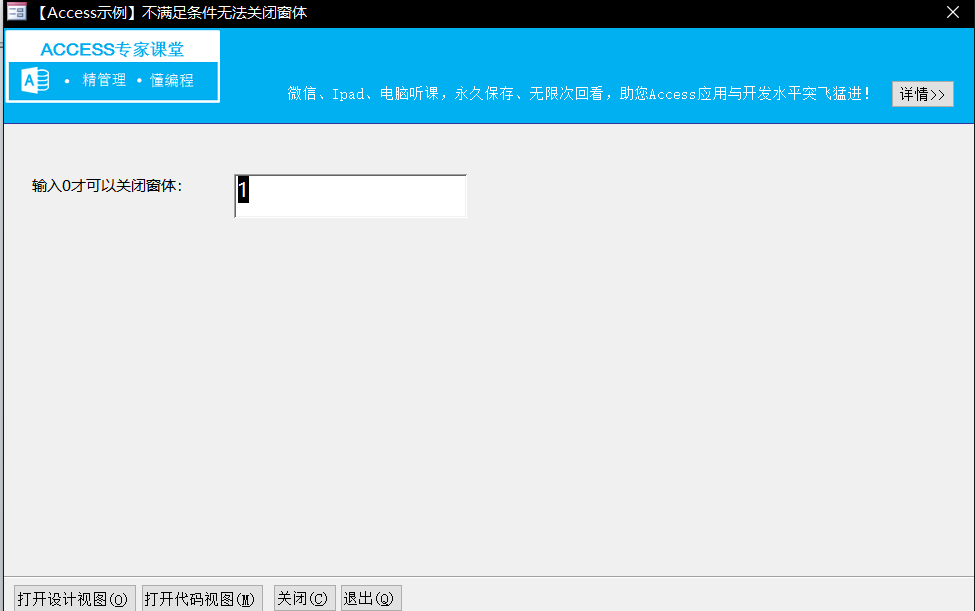Click the 精管理 slogan text
This screenshot has height=611, width=975.
pos(104,80)
